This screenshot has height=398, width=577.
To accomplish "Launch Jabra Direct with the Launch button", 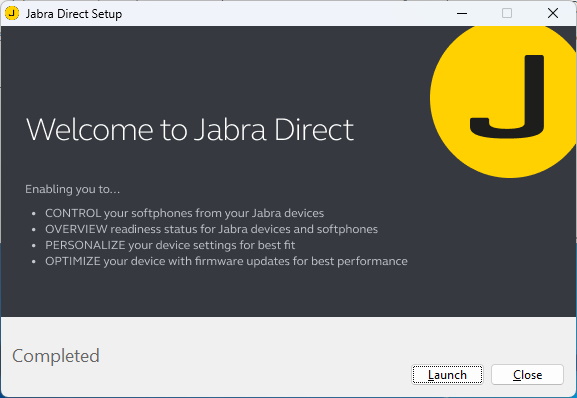I will [x=447, y=374].
